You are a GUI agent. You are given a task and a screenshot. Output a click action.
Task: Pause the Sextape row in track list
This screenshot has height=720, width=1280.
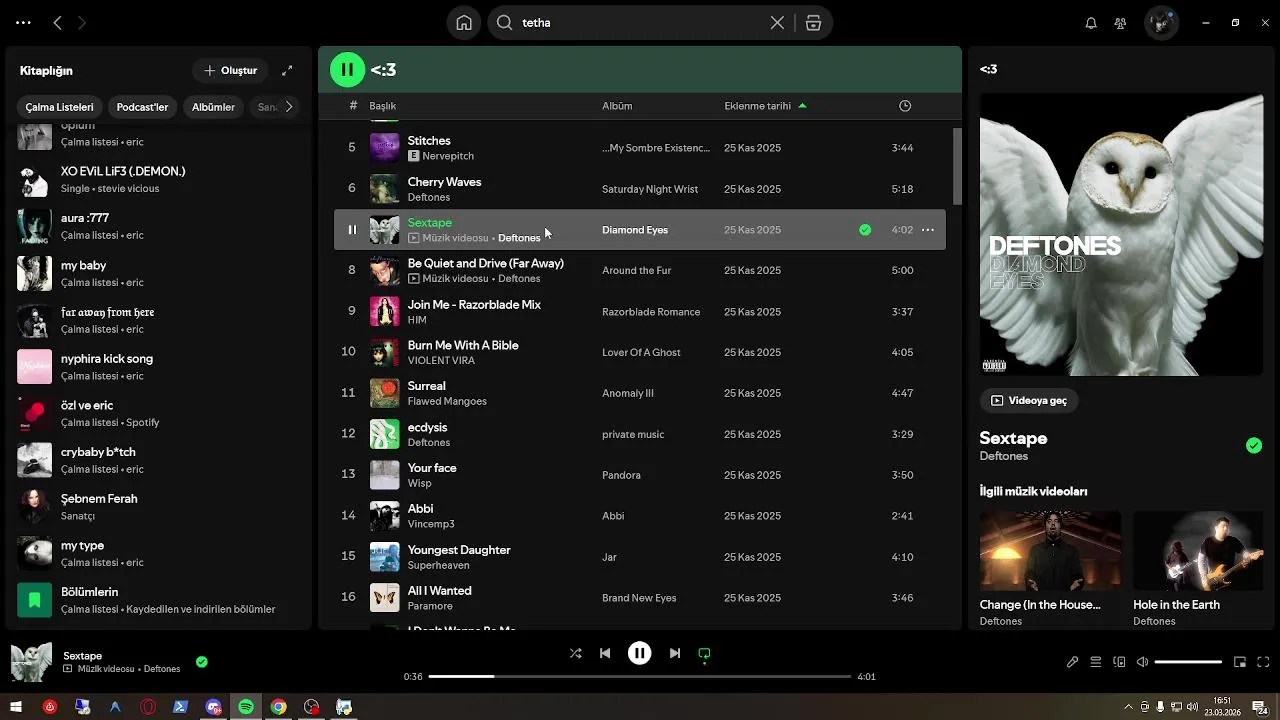coord(352,230)
